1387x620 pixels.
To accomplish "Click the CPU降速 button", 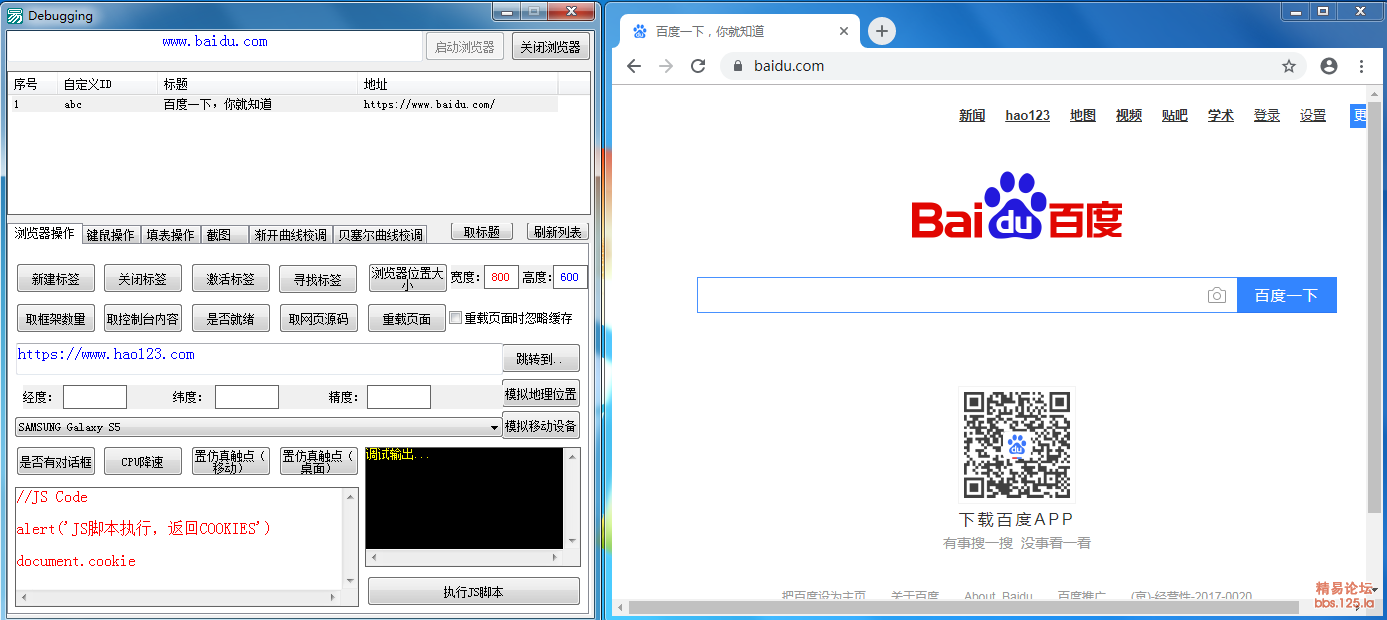I will [143, 461].
